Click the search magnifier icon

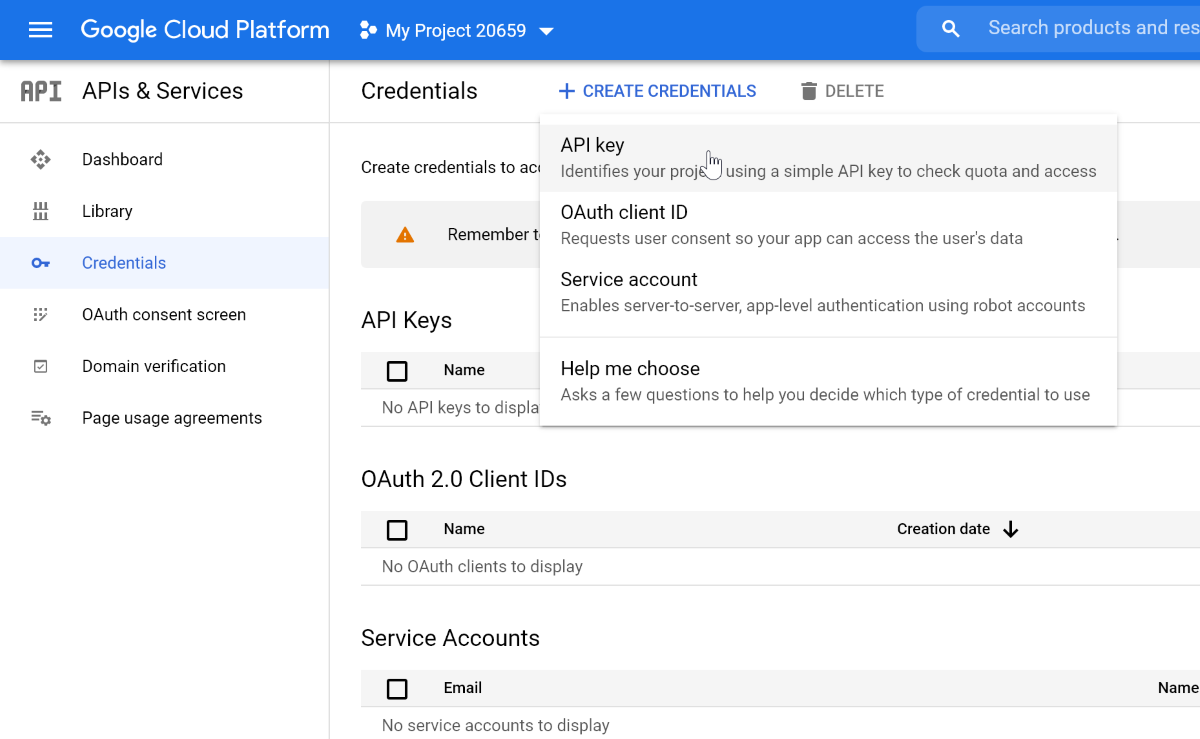[951, 29]
